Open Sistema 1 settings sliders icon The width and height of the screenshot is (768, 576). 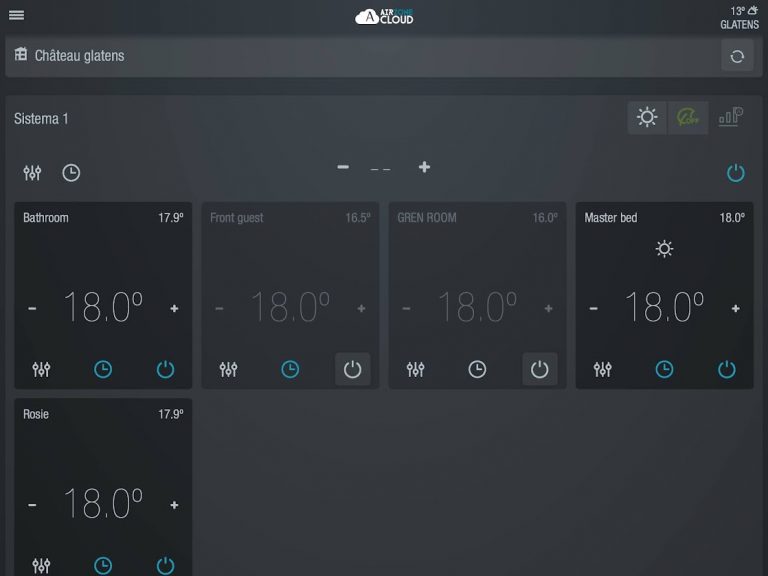[32, 173]
